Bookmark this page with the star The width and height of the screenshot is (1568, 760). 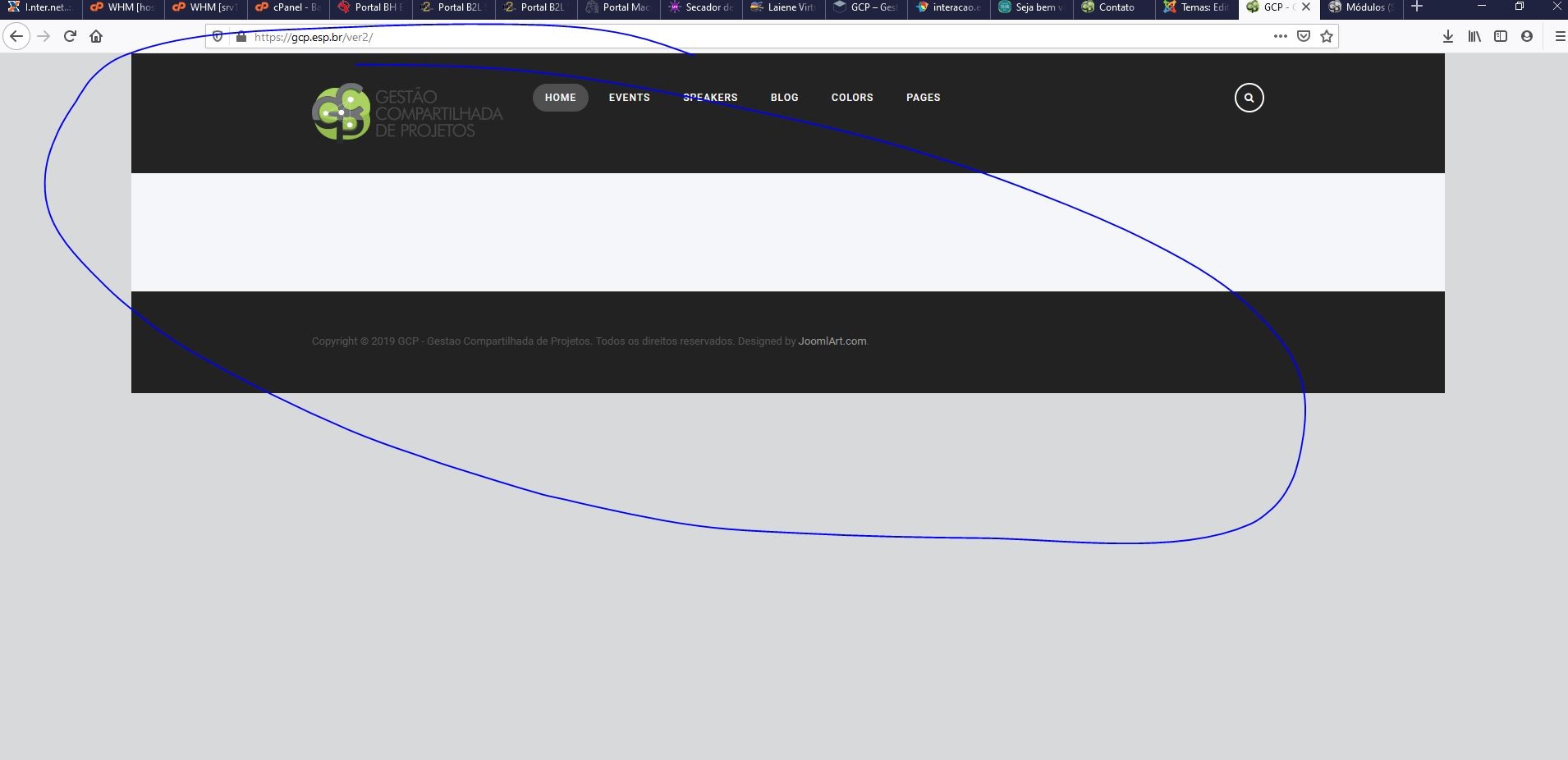tap(1327, 36)
